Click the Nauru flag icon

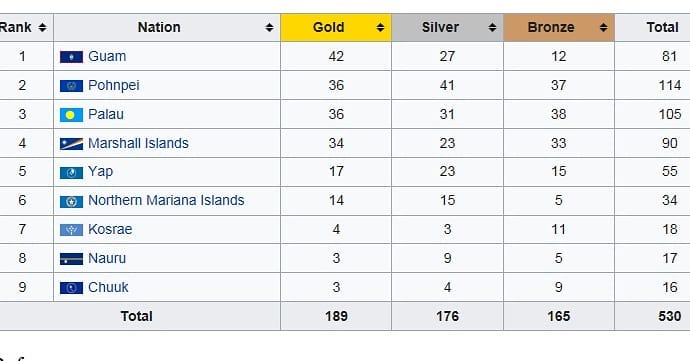point(71,259)
